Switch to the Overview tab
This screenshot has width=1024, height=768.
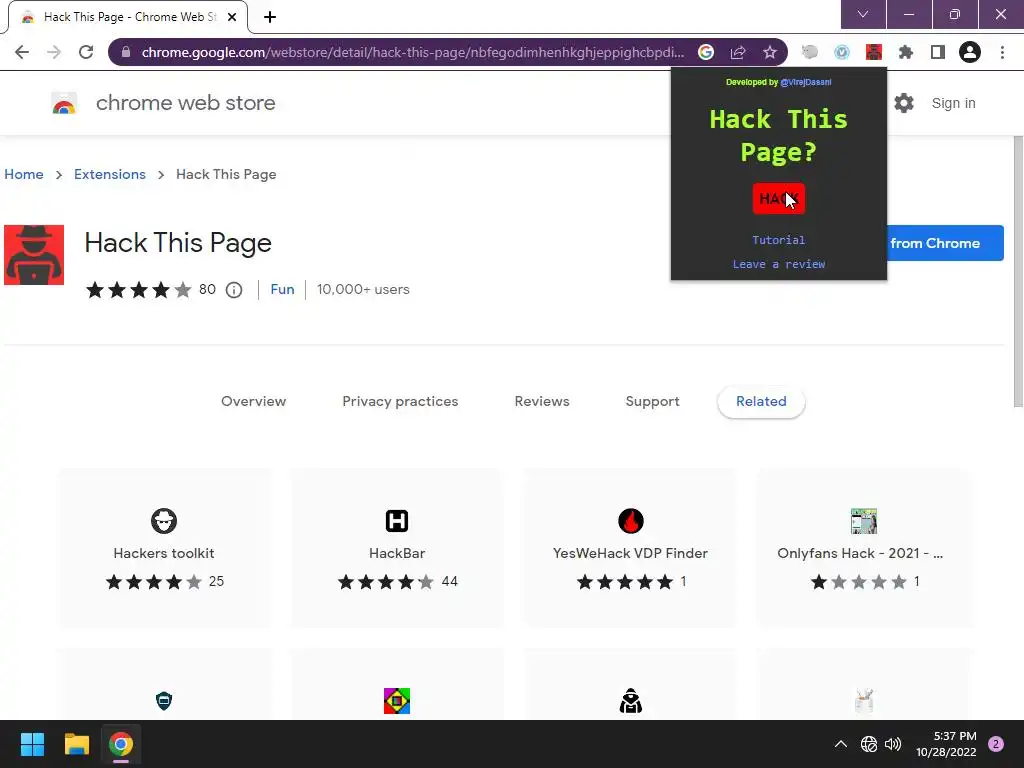click(253, 402)
